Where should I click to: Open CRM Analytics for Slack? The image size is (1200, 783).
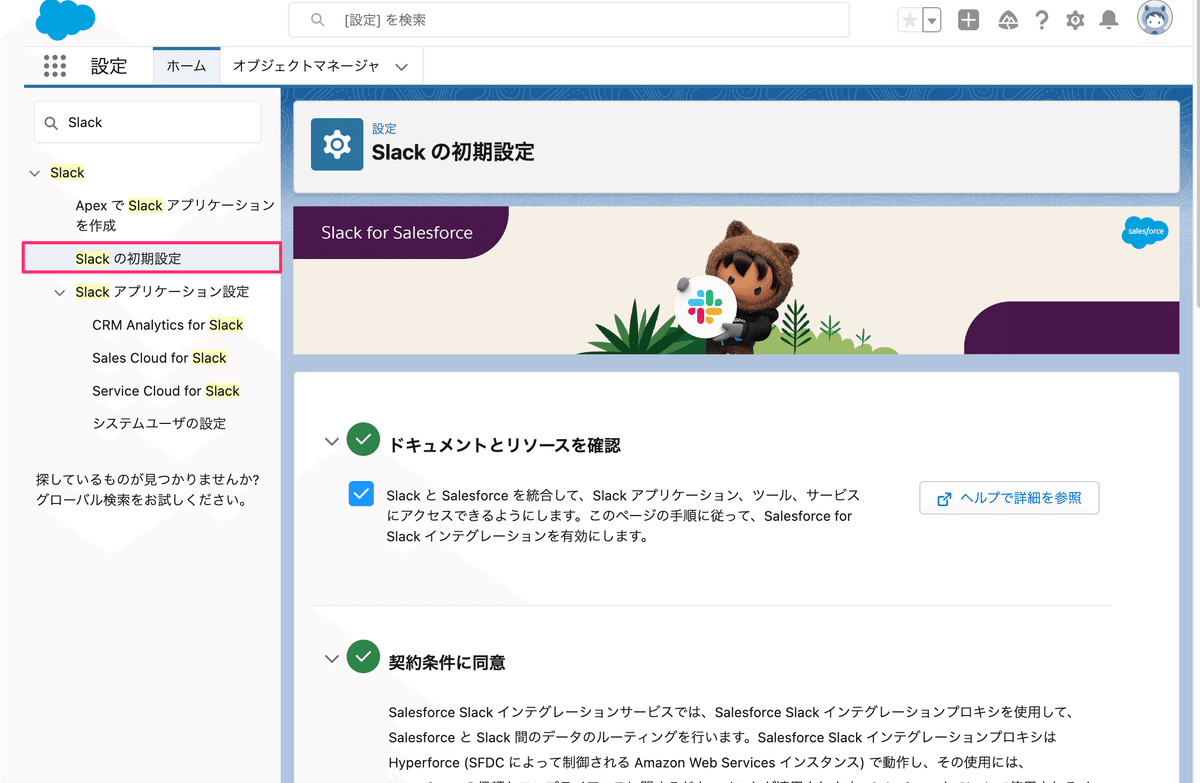tap(168, 325)
